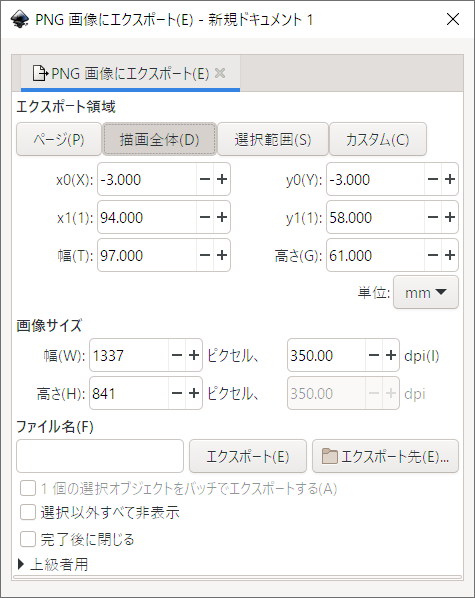The width and height of the screenshot is (475, 598).
Task: Click the エクスポート(E) button
Action: tap(248, 456)
